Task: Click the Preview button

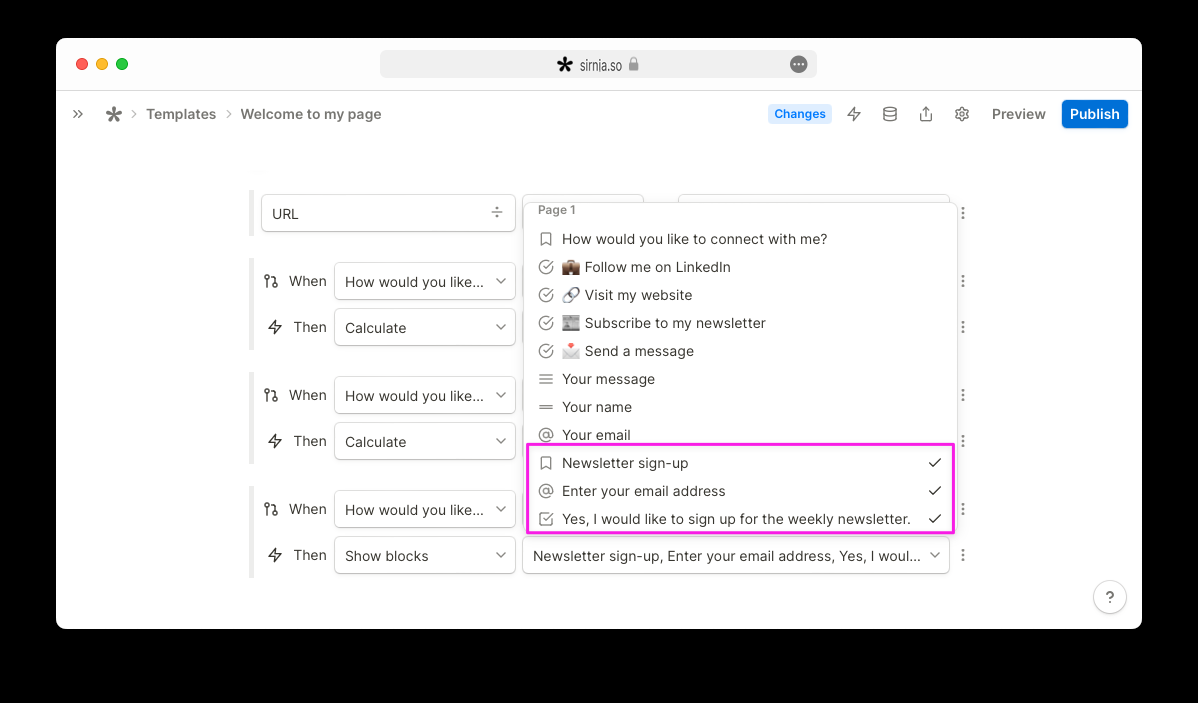Action: (x=1018, y=114)
